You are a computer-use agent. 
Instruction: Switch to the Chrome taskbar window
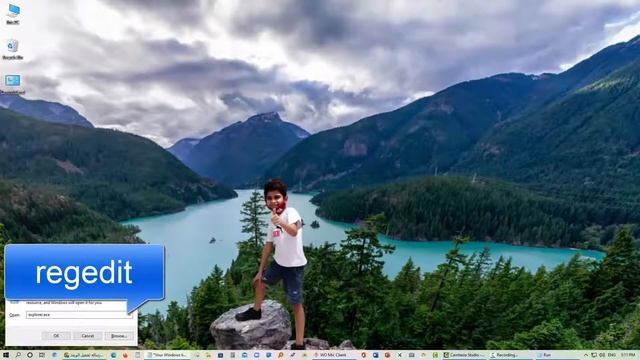point(84,355)
